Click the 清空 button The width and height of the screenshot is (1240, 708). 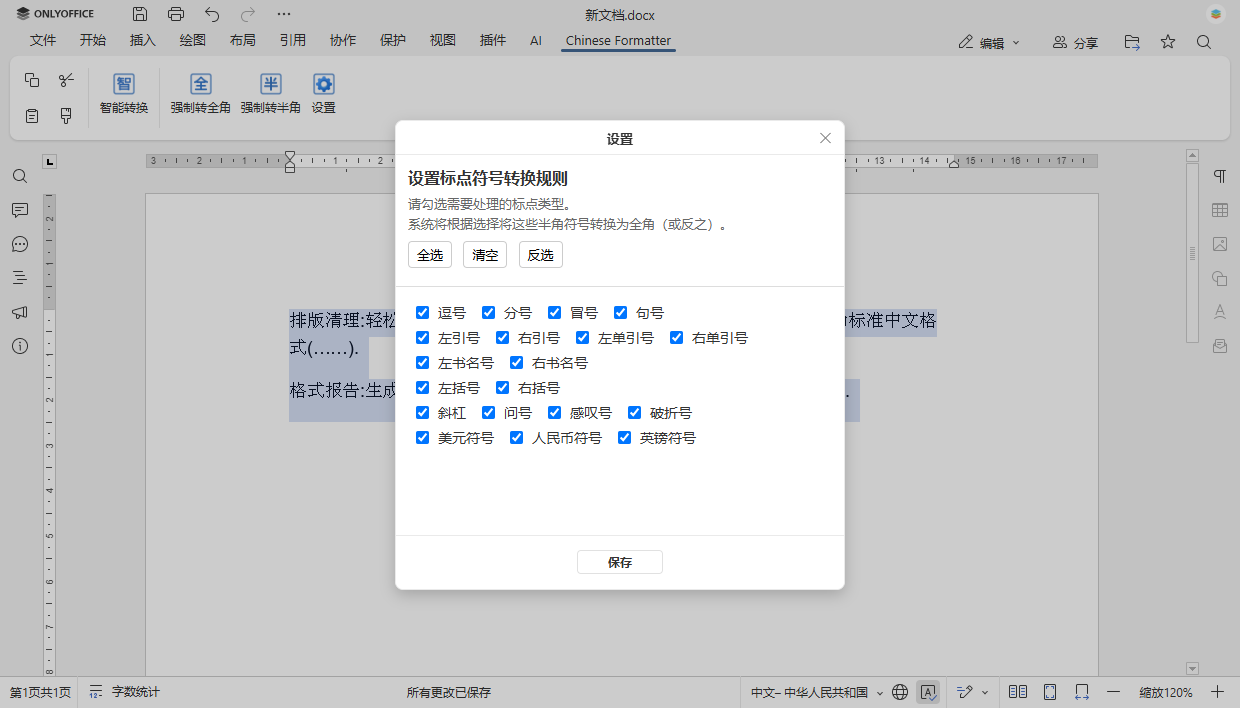(485, 255)
